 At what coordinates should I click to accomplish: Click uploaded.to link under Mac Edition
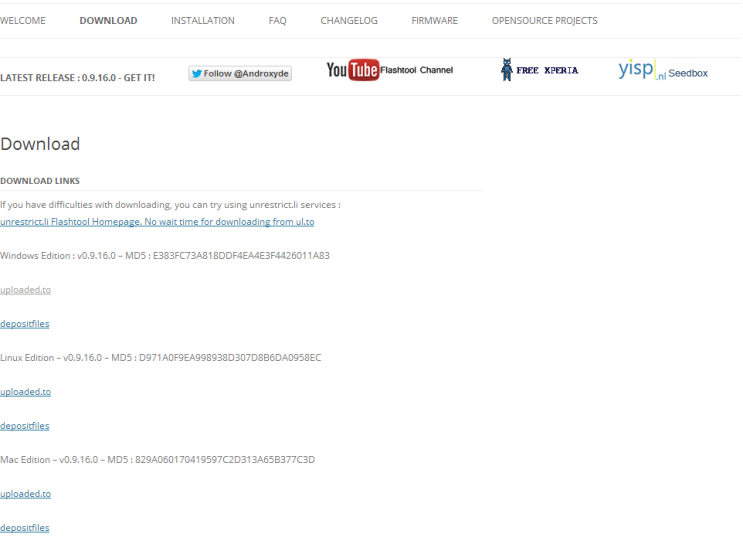click(26, 494)
